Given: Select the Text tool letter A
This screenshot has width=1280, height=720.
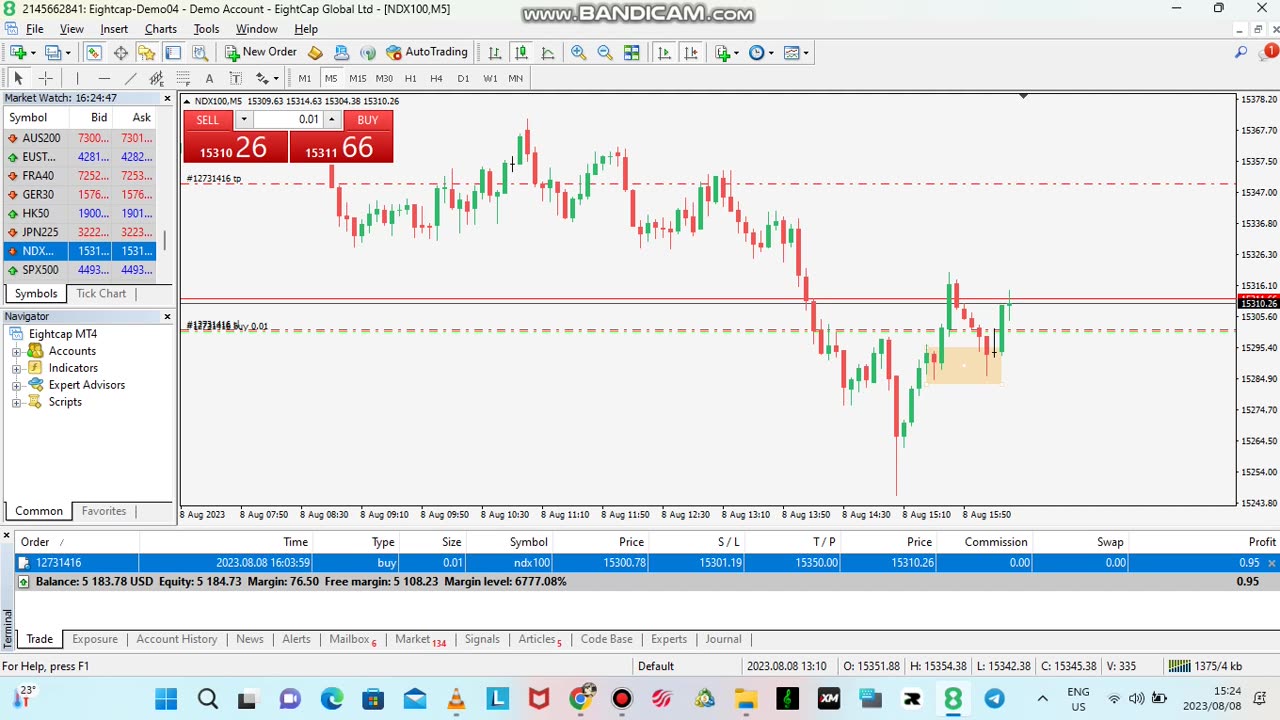Looking at the screenshot, I should coord(209,78).
